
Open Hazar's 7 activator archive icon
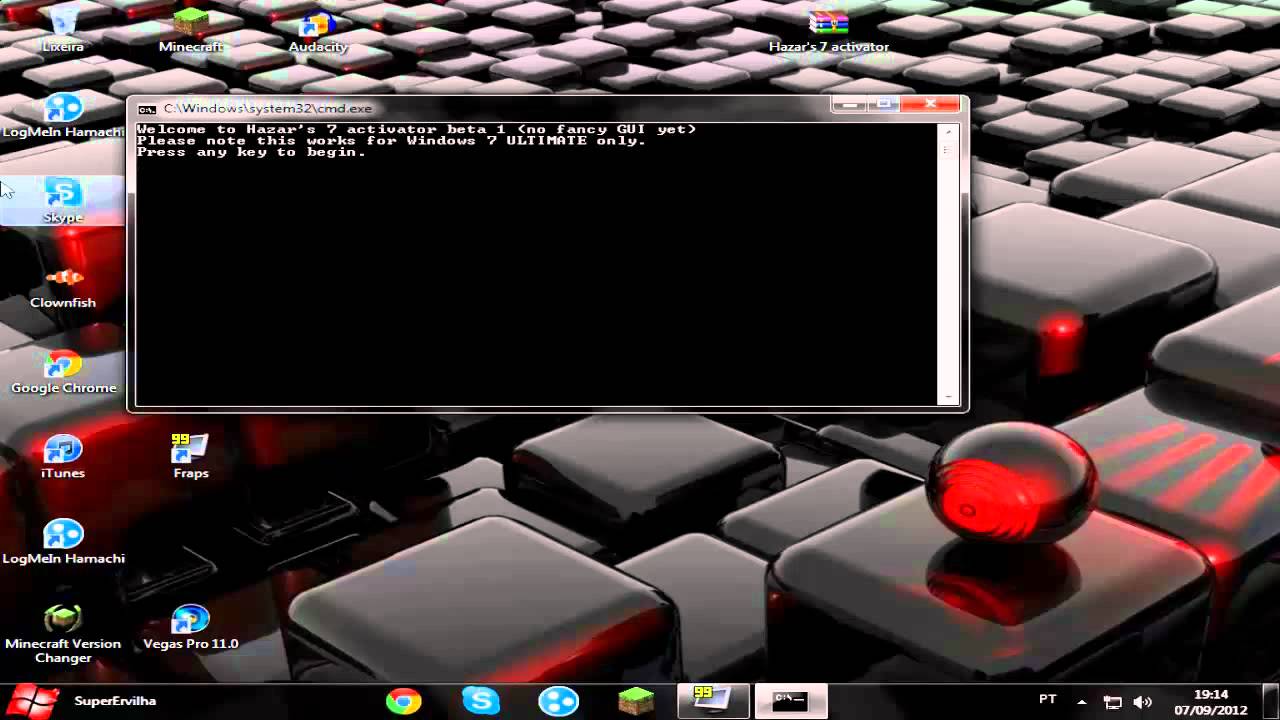point(828,30)
